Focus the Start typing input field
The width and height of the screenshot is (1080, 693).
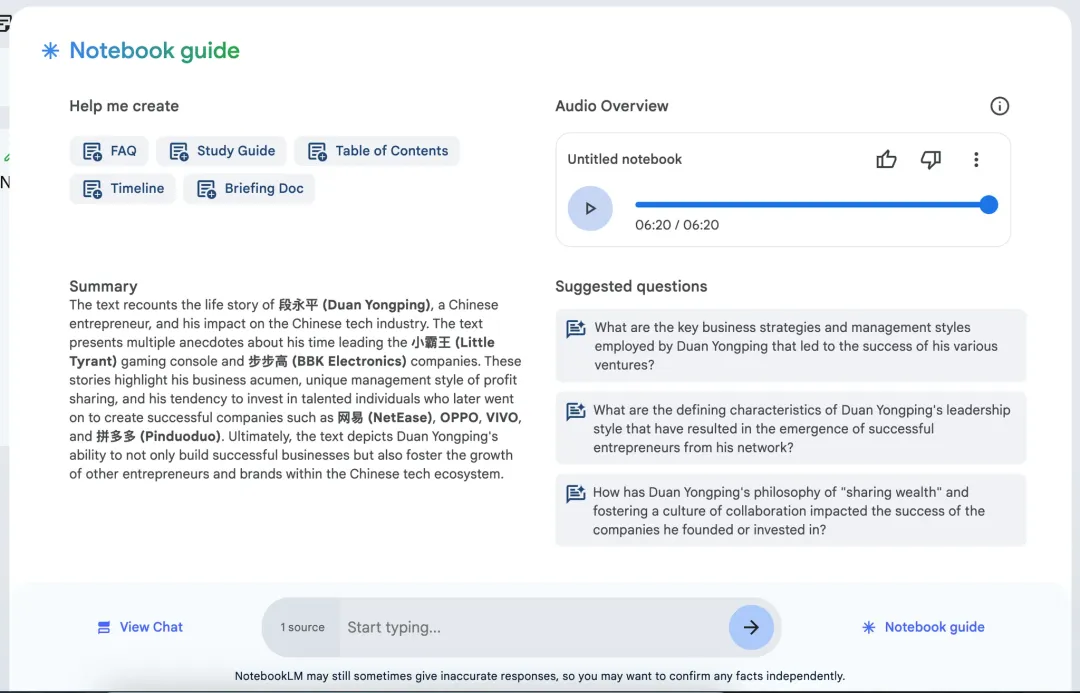534,628
